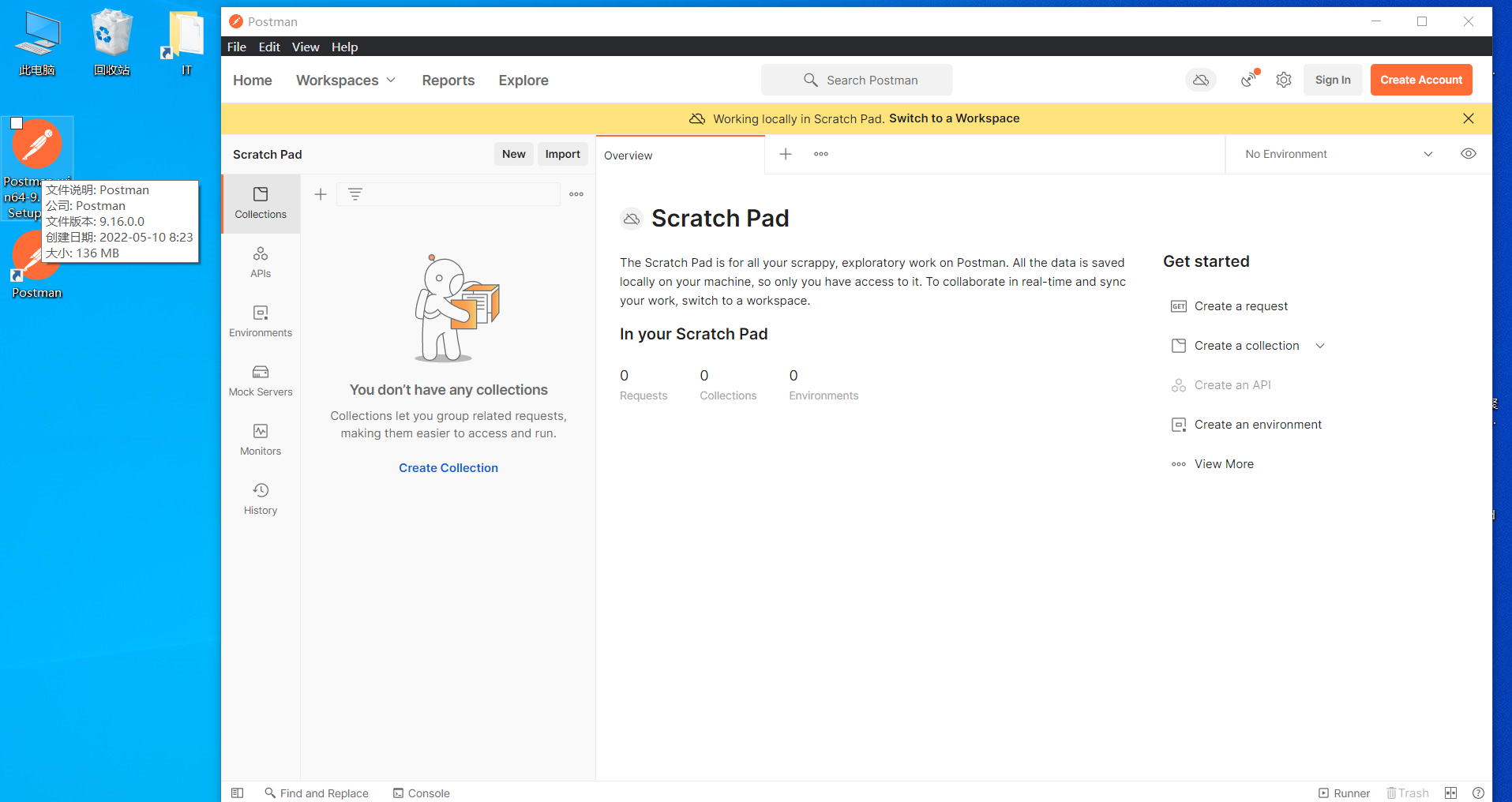The height and width of the screenshot is (802, 1512).
Task: Click the offline cloud sync icon in header
Action: [x=1201, y=80]
